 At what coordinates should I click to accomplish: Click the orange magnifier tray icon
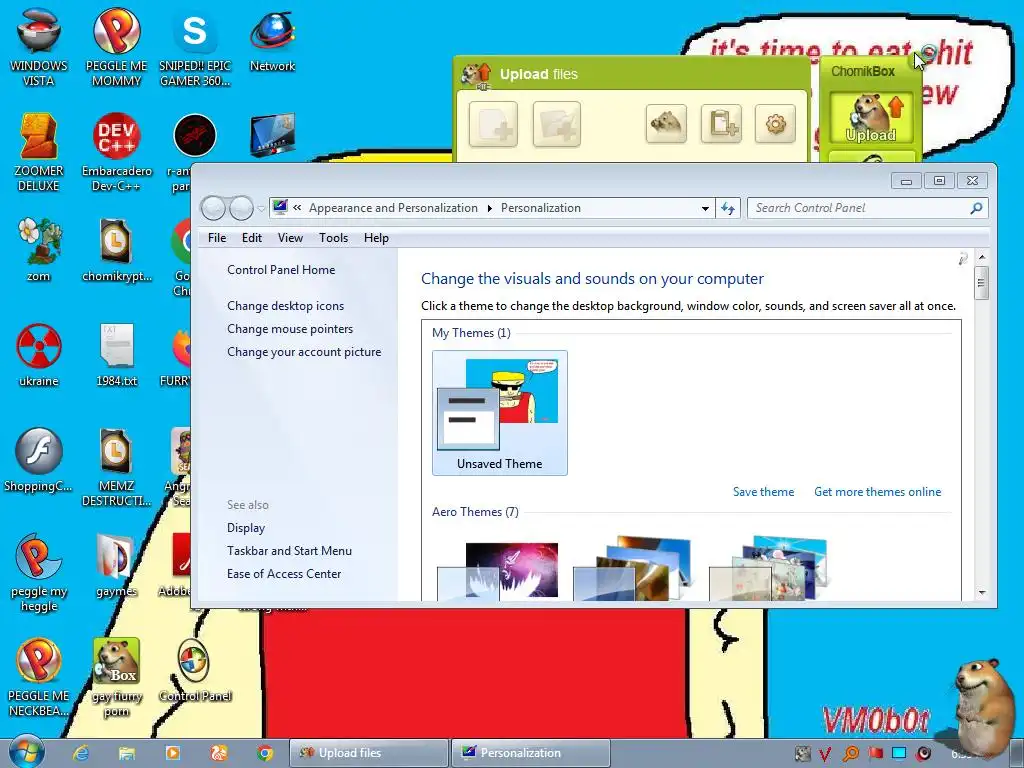[x=850, y=754]
